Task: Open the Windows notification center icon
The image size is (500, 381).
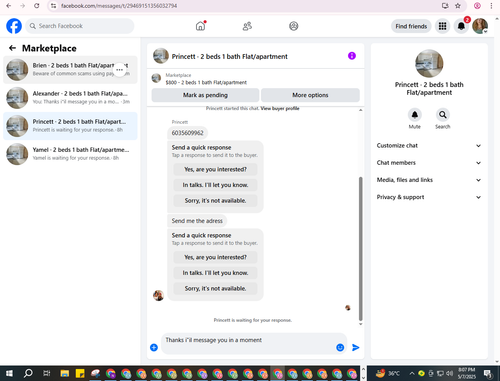Action: pyautogui.click(x=488, y=373)
